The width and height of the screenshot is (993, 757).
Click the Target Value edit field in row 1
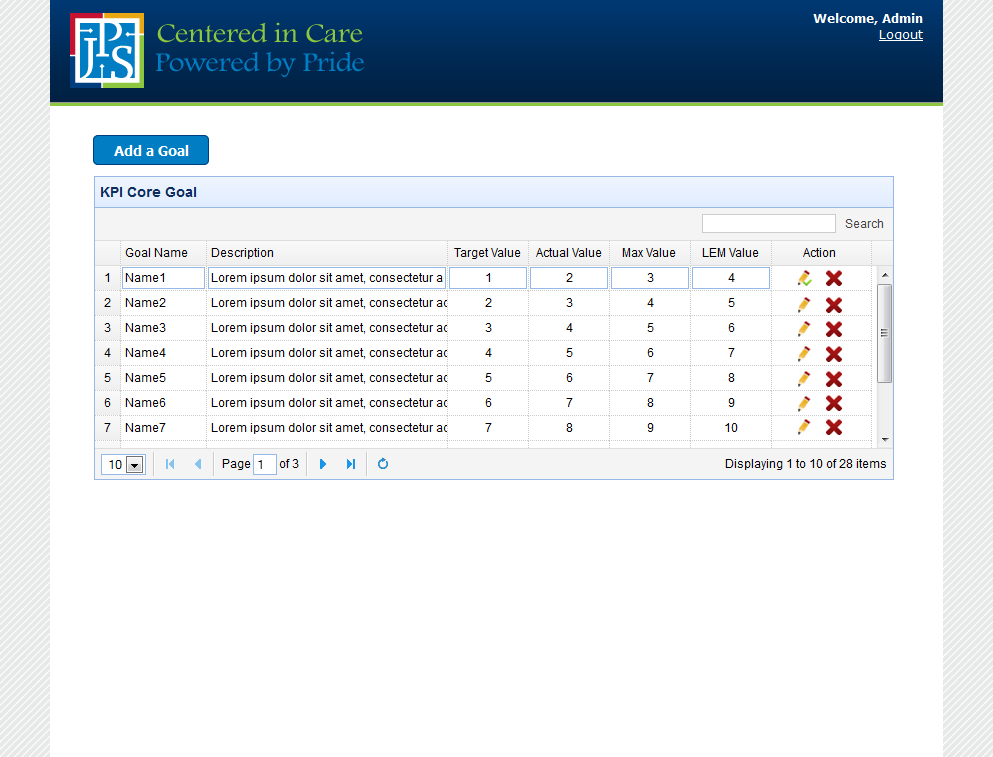488,278
